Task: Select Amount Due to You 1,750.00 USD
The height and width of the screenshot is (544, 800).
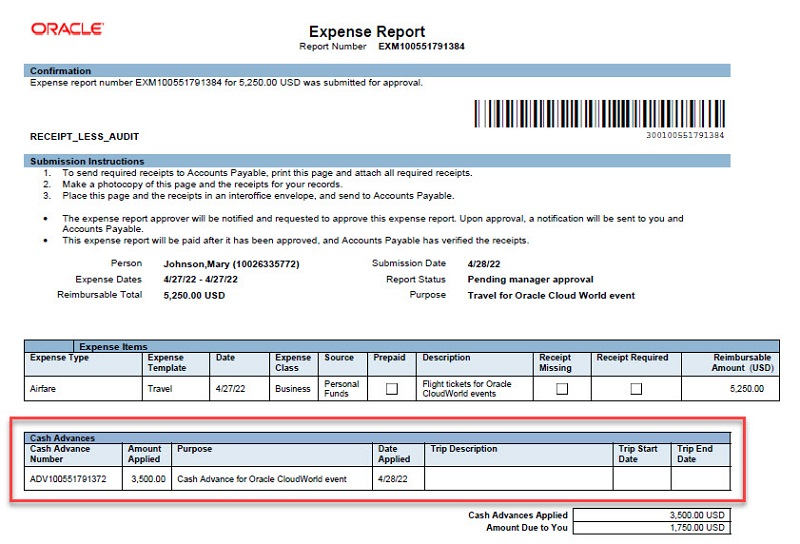Action: (652, 528)
